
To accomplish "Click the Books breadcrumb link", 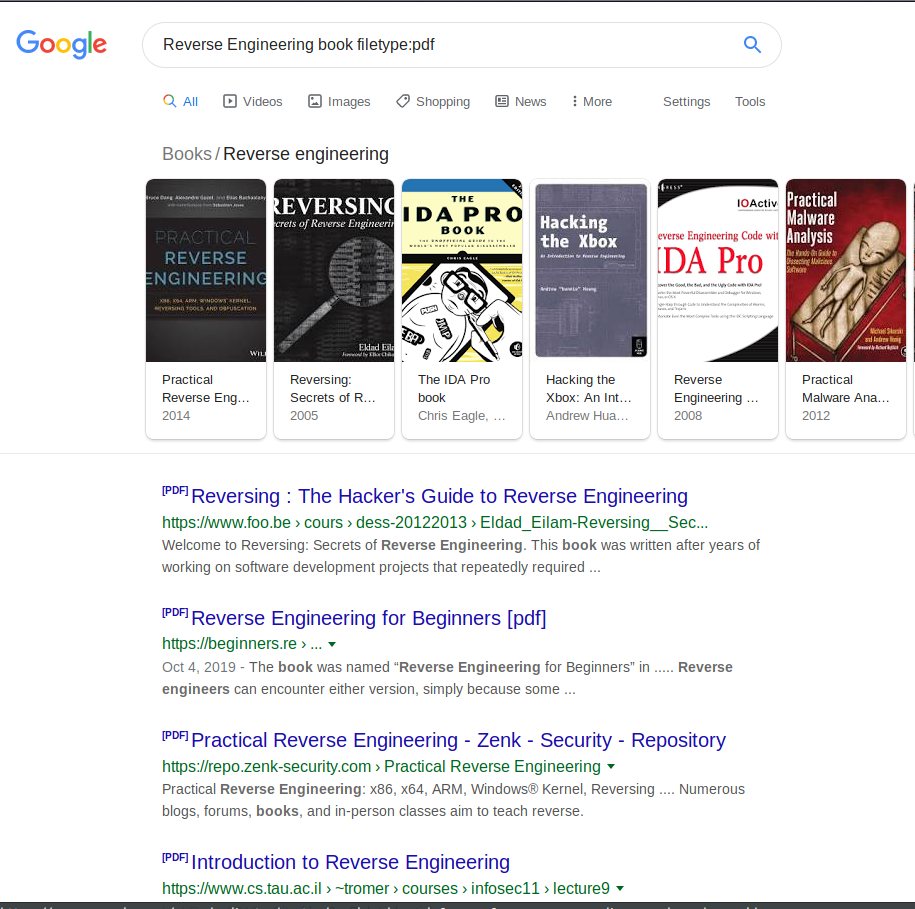I will [x=187, y=154].
